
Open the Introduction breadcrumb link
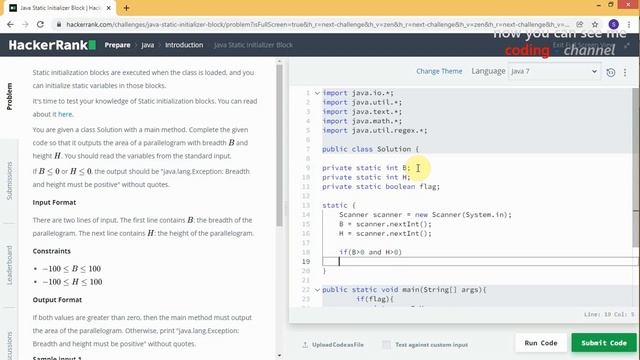tap(184, 45)
